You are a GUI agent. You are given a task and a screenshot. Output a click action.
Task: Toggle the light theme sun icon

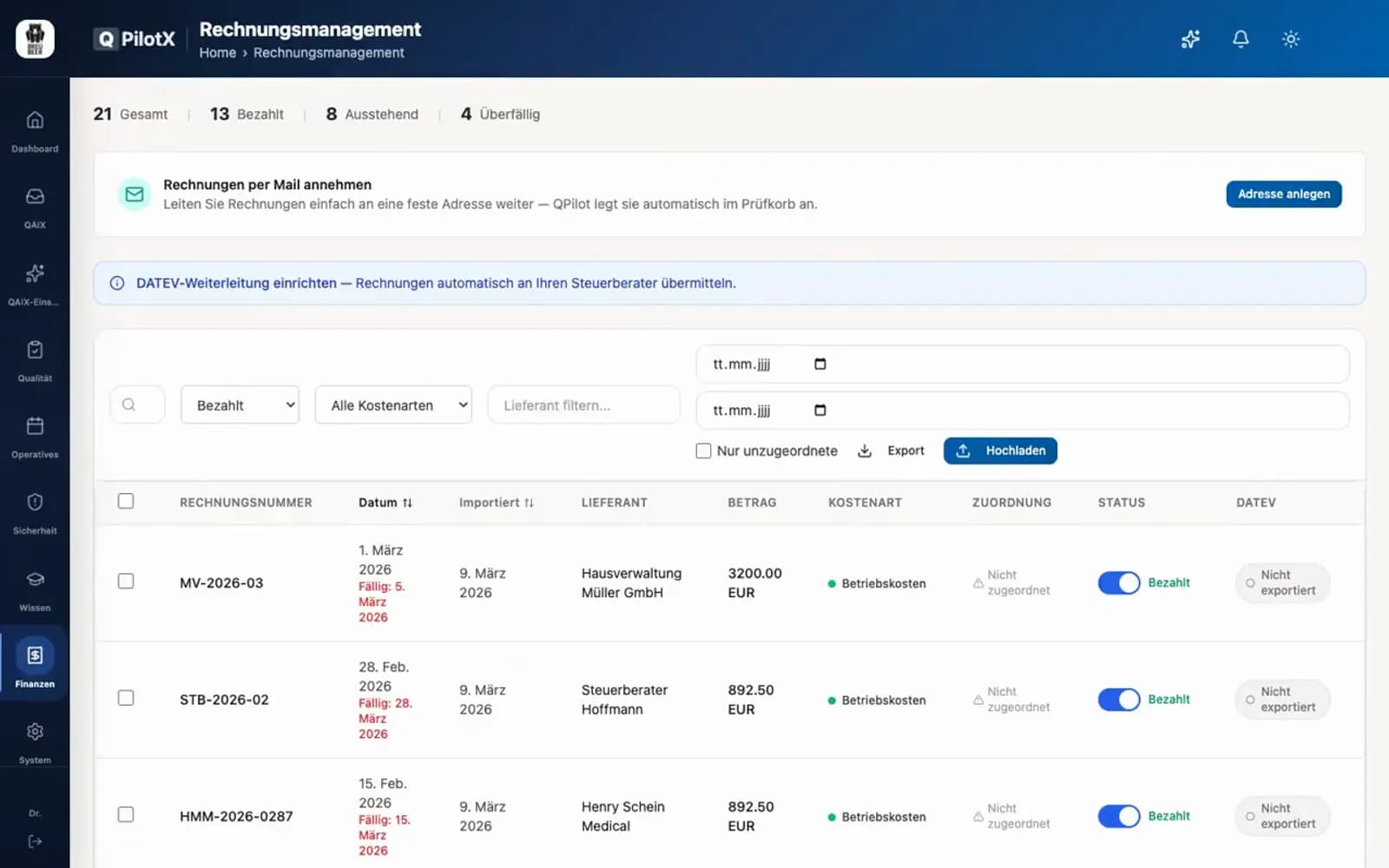pyautogui.click(x=1291, y=39)
